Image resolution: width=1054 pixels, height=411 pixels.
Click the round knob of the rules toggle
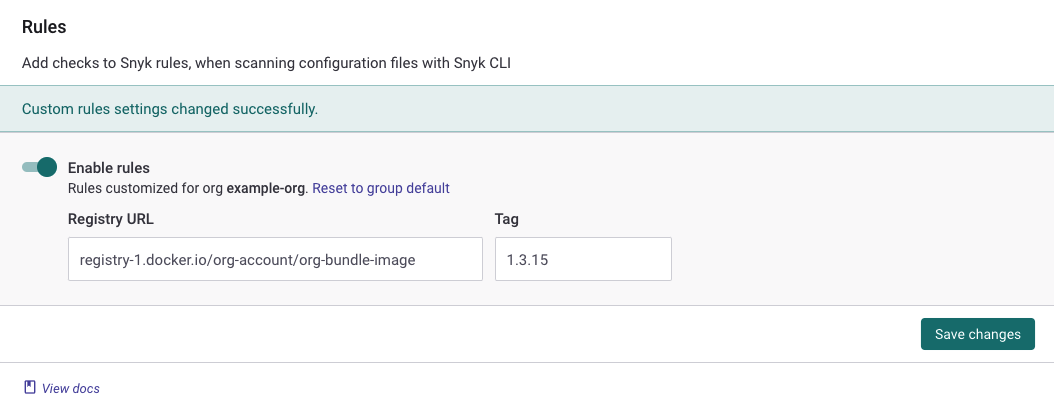tap(46, 168)
